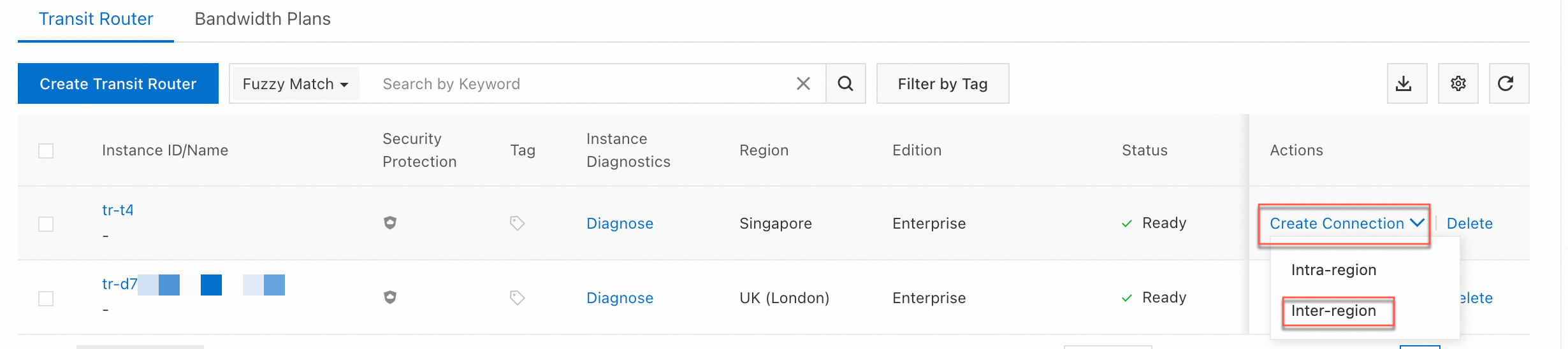Image resolution: width=1568 pixels, height=349 pixels.
Task: Check the tr-d7 row checkbox
Action: [46, 299]
